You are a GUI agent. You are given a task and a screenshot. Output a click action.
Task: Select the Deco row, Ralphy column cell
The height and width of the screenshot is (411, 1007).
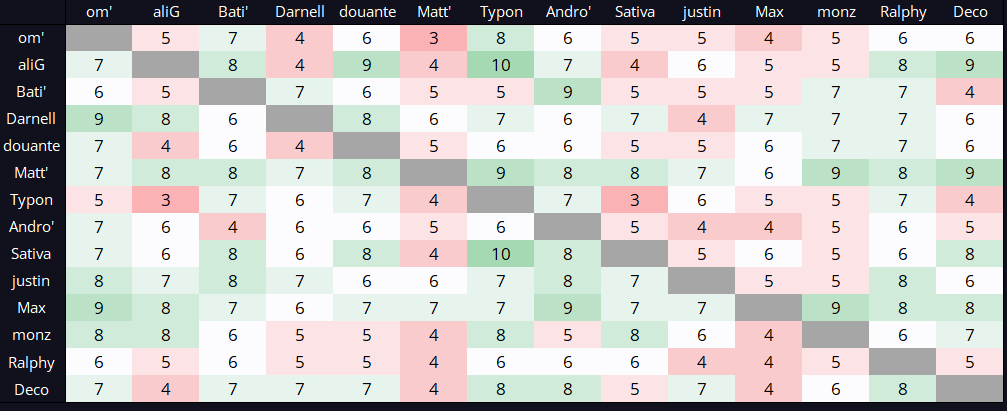point(902,389)
